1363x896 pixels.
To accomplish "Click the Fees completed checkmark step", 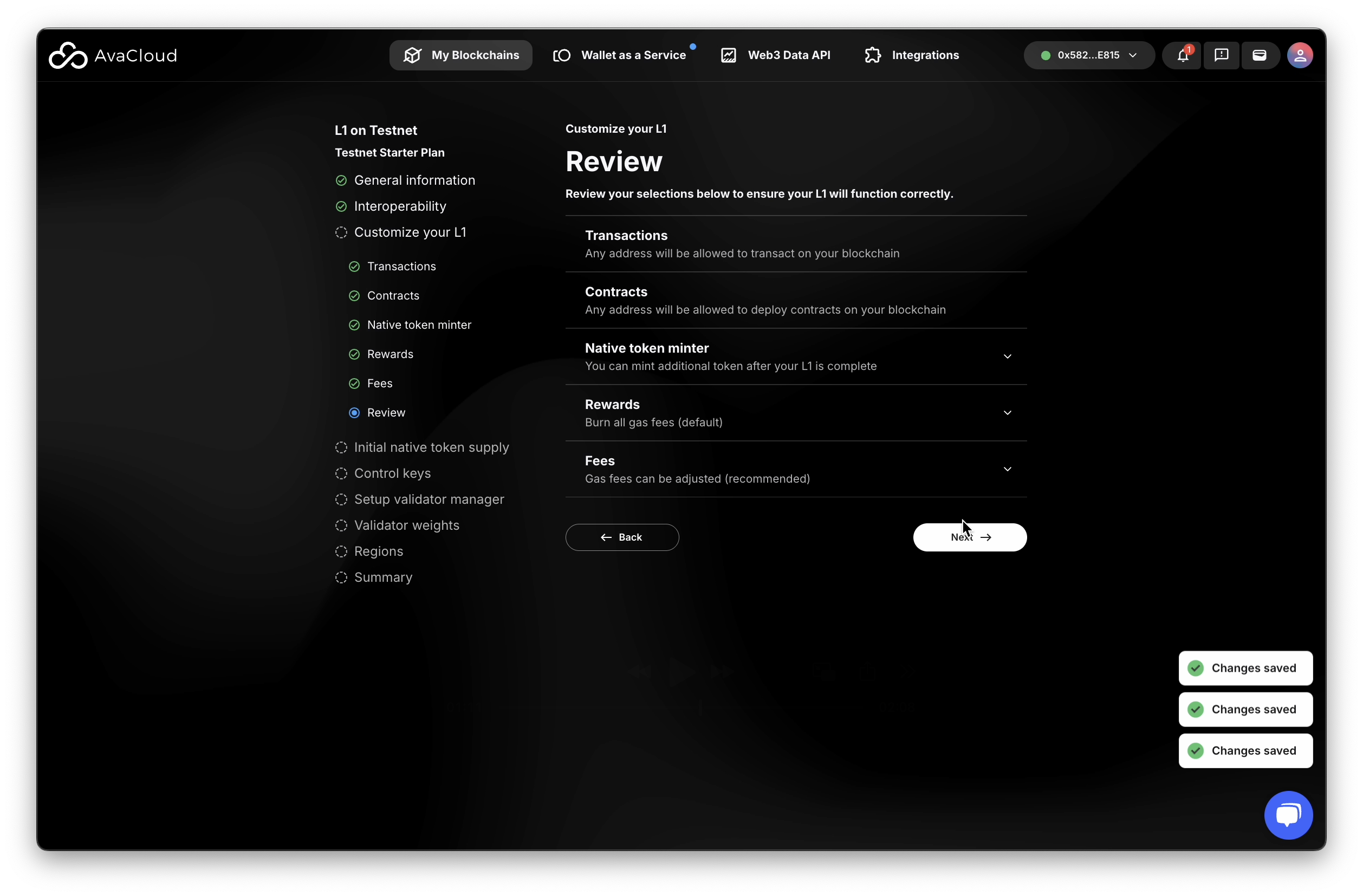I will click(x=354, y=384).
